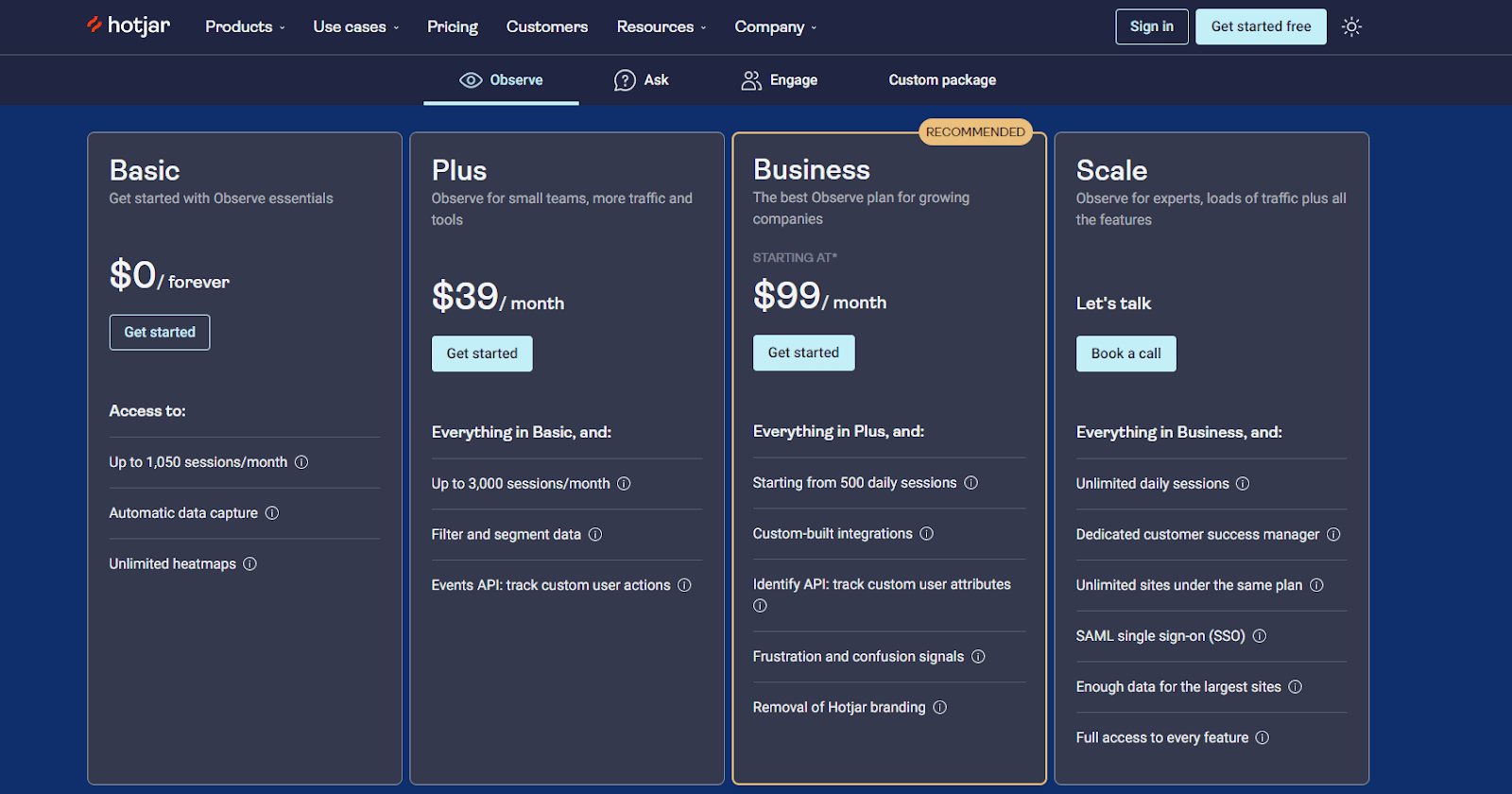Click "Everything in Basic, and:" heading

tap(522, 432)
